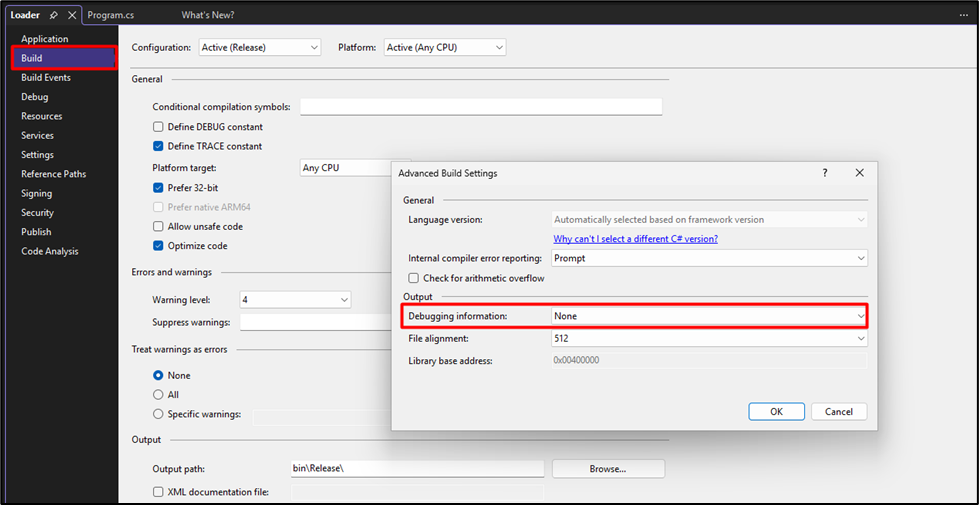Select the Build page in sidebar
This screenshot has height=505, width=979.
[64, 58]
